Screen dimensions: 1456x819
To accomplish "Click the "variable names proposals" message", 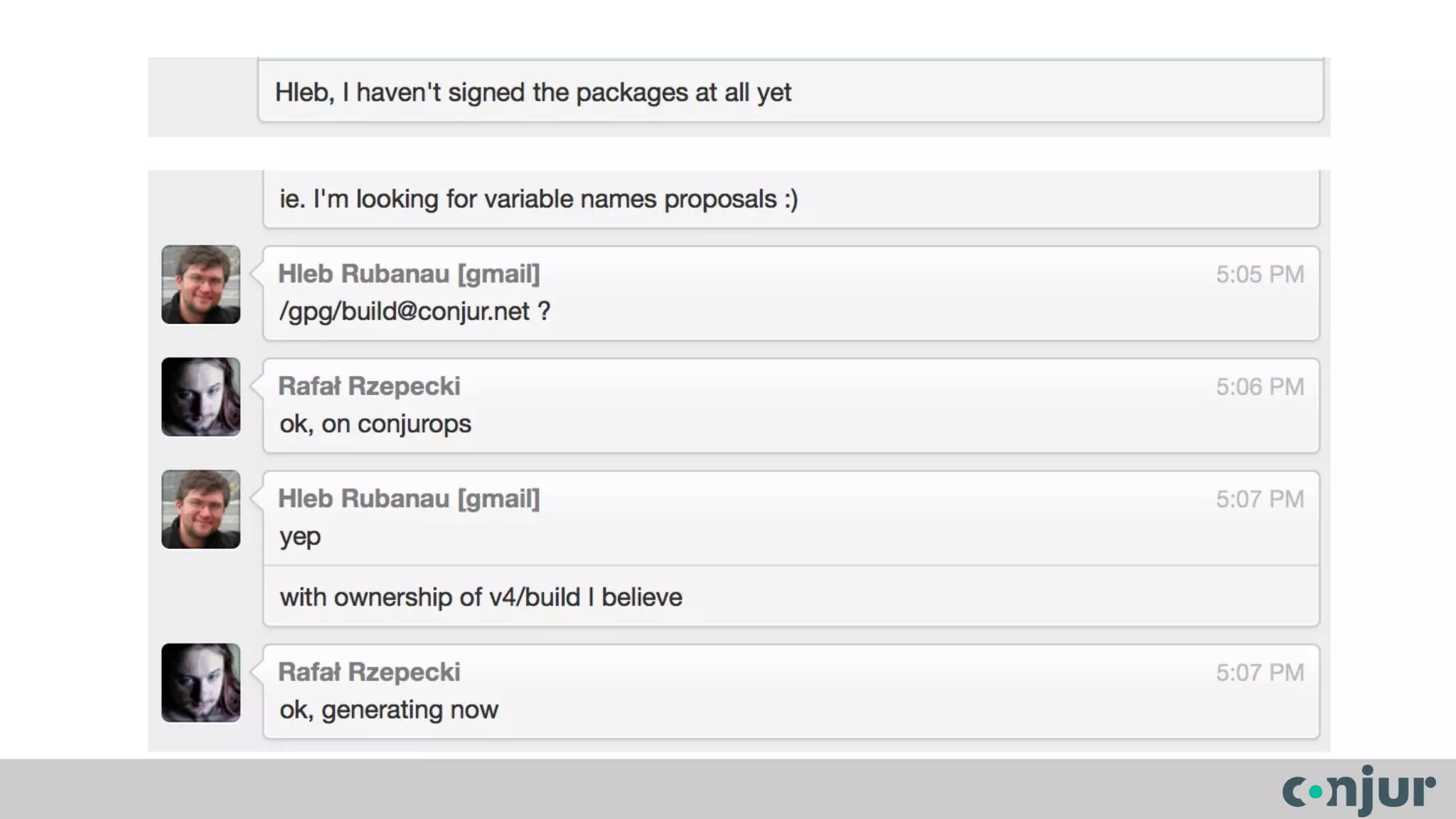I will pyautogui.click(x=538, y=199).
